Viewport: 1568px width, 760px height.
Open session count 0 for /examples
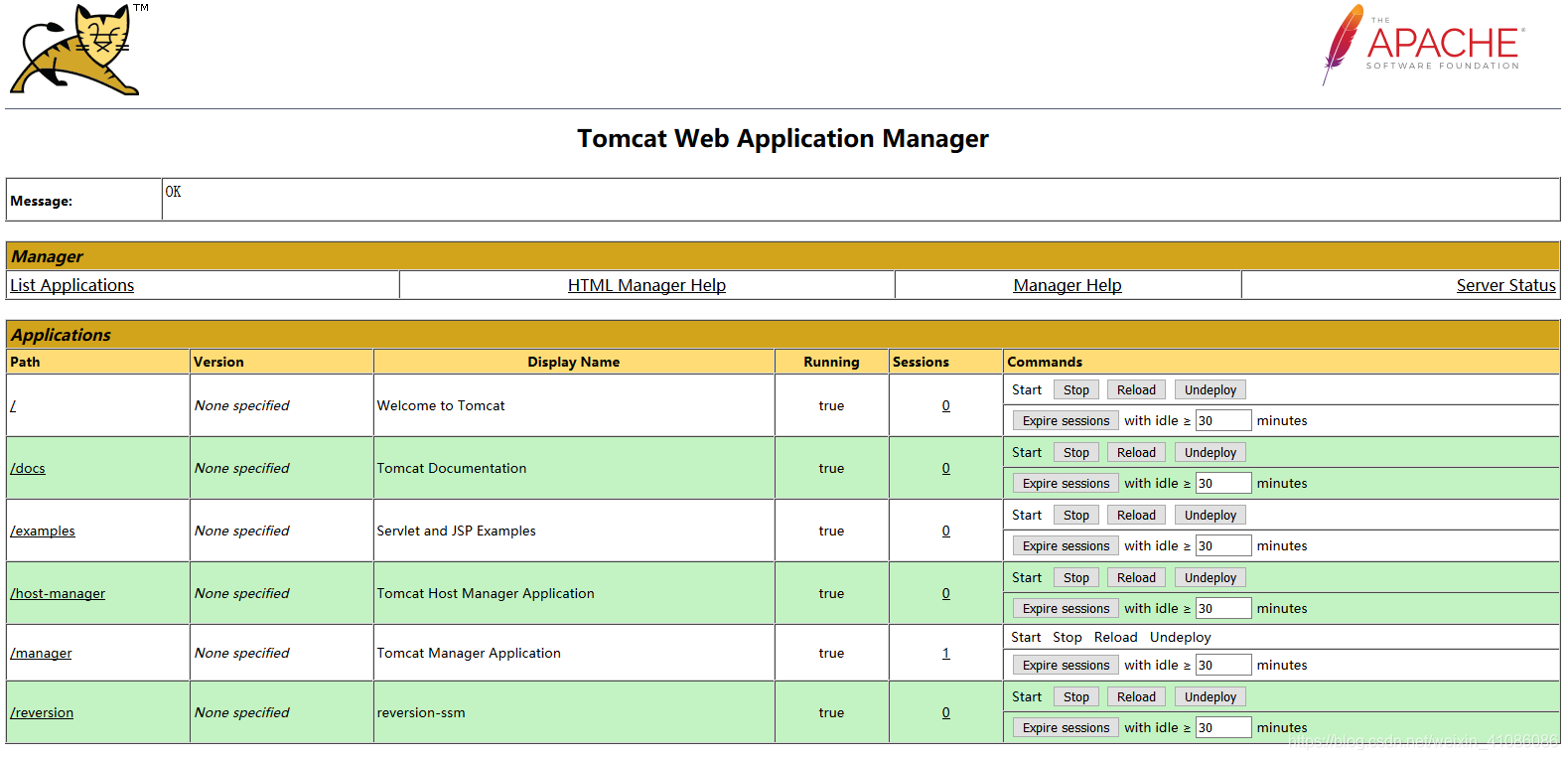[945, 531]
